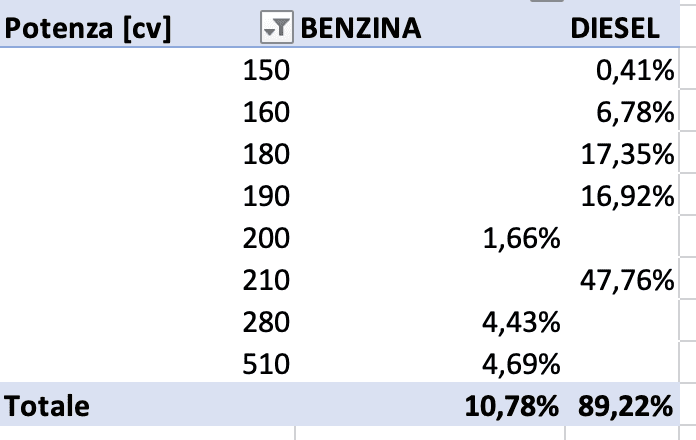
Task: Click the BENZINA column header
Action: pos(360,30)
